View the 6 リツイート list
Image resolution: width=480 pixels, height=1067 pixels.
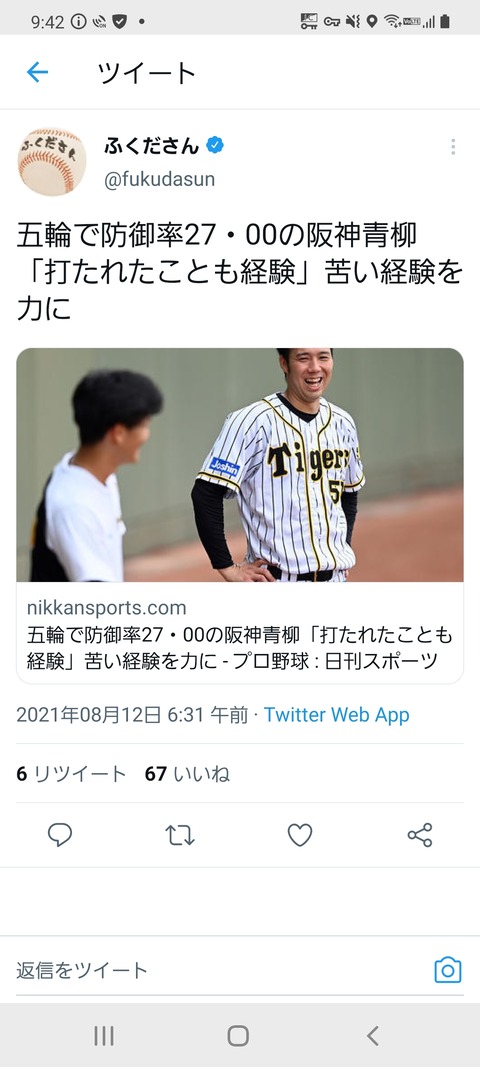pos(71,774)
